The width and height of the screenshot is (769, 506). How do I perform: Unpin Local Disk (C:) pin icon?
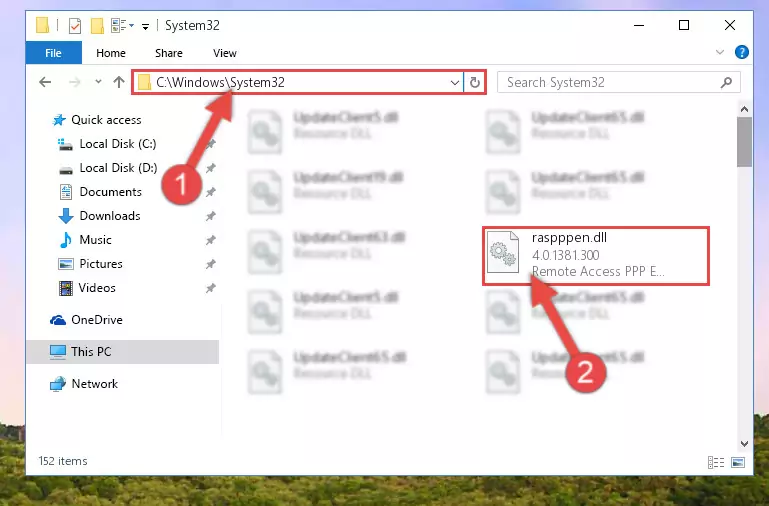point(210,144)
